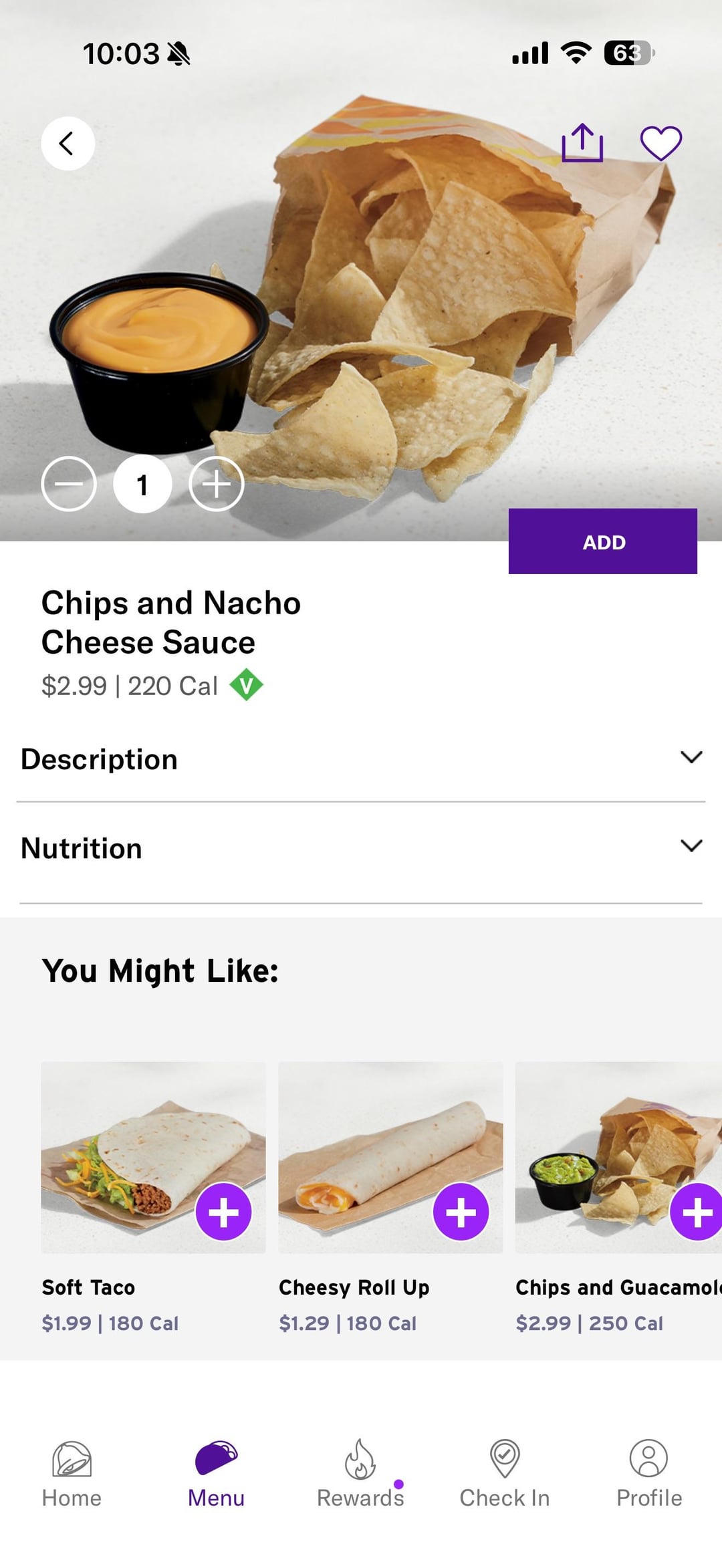This screenshot has width=722, height=1568.
Task: Add Cheesy Roll Up with plus icon
Action: click(x=461, y=1212)
